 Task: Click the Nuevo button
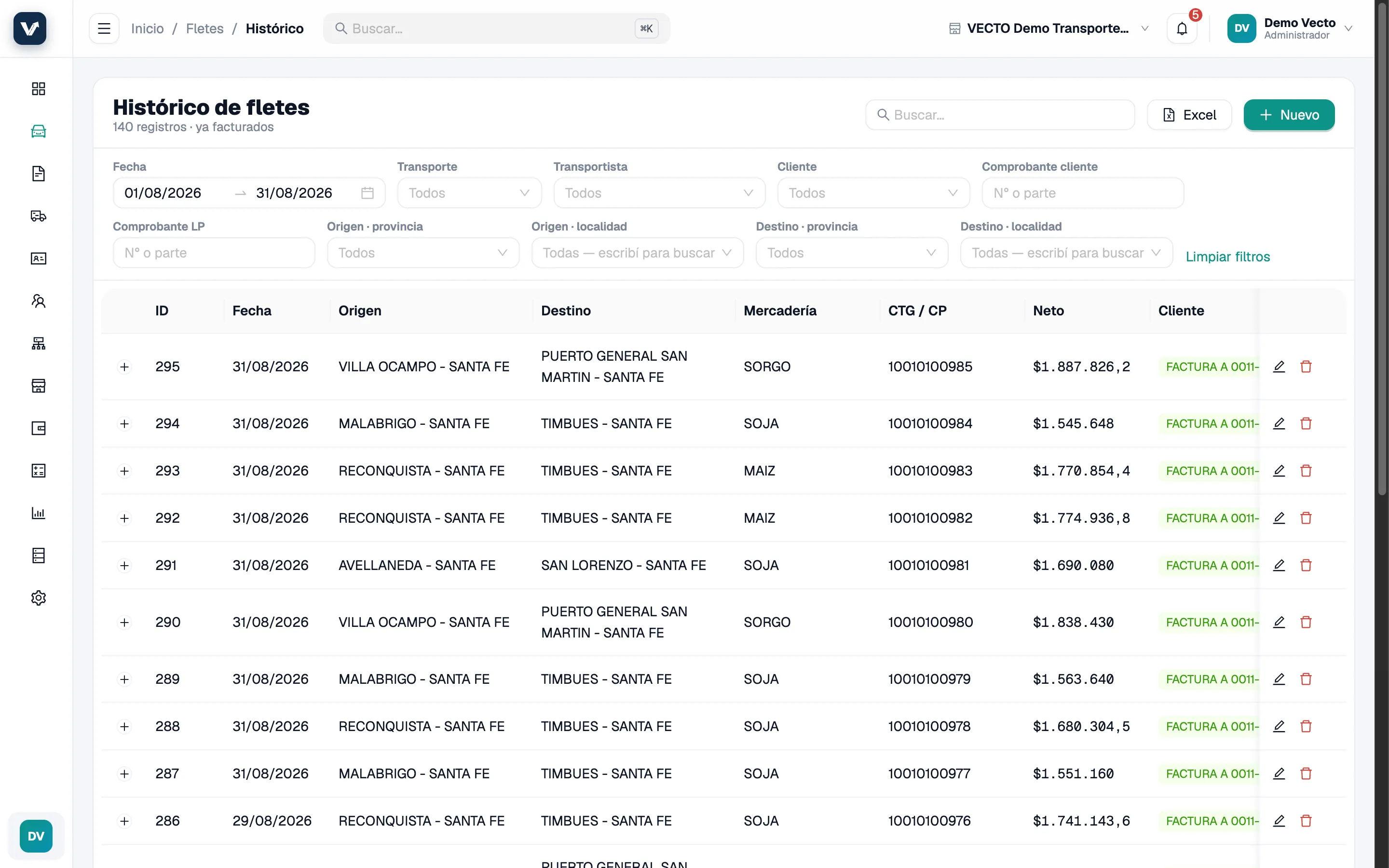point(1289,115)
